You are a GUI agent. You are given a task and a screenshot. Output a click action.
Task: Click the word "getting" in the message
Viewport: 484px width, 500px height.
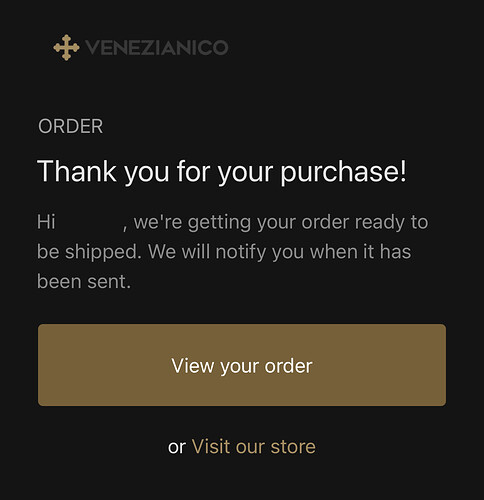point(219,223)
